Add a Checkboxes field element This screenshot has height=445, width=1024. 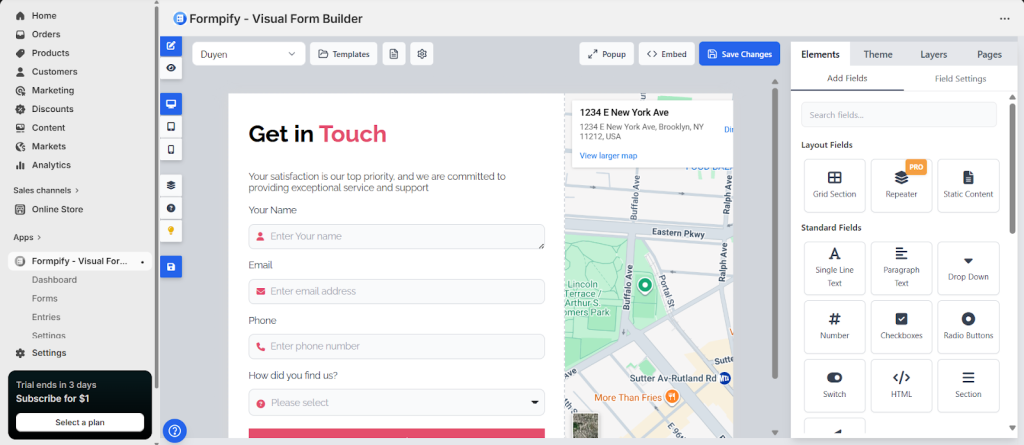(x=901, y=326)
